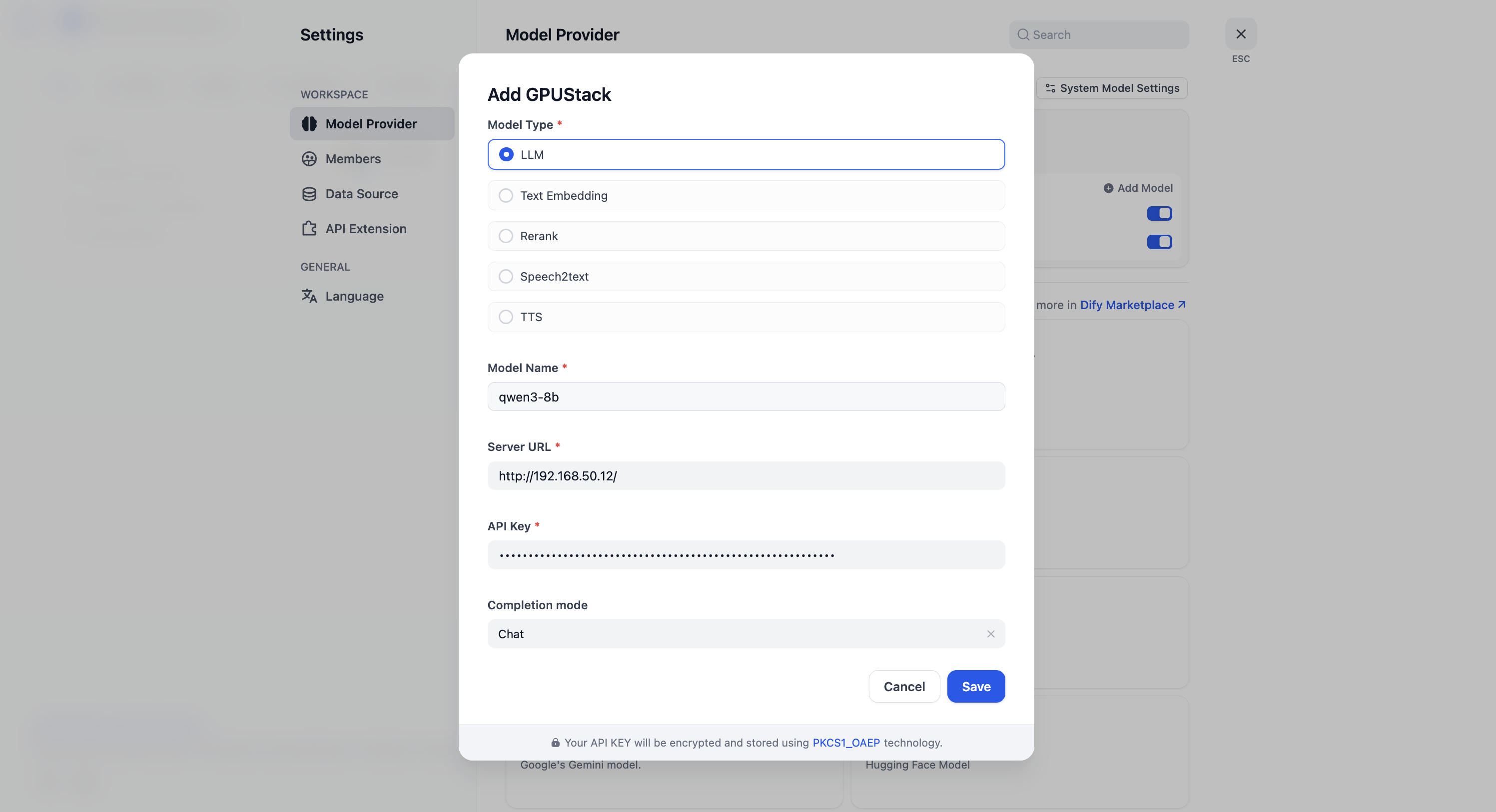
Task: Open the PKCS1_OAEP link
Action: coord(845,743)
